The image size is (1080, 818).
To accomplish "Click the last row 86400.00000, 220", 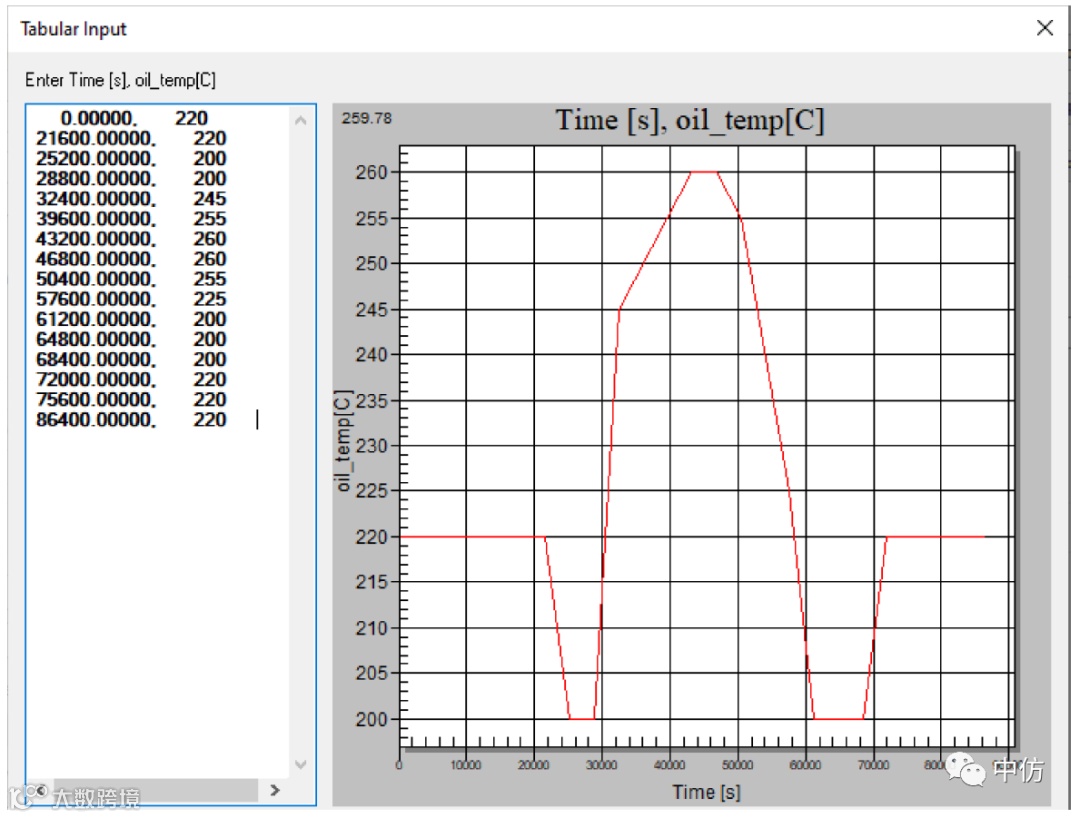I will [131, 419].
